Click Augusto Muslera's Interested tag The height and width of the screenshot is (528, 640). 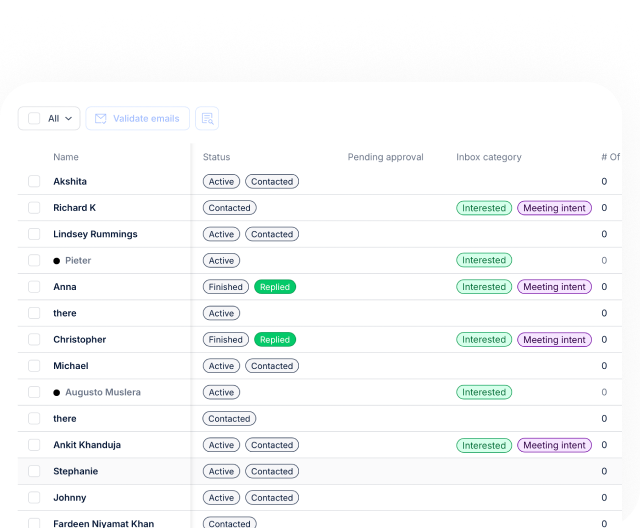(484, 392)
